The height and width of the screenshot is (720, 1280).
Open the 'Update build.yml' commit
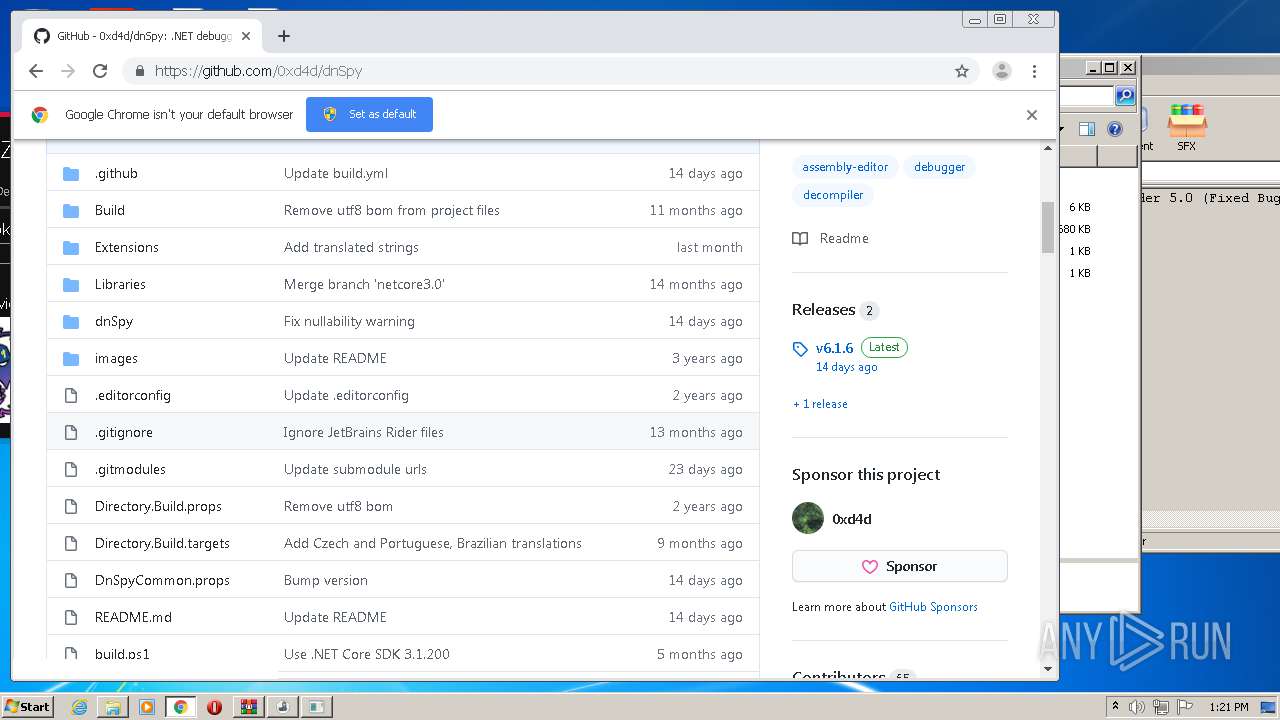tap(336, 173)
